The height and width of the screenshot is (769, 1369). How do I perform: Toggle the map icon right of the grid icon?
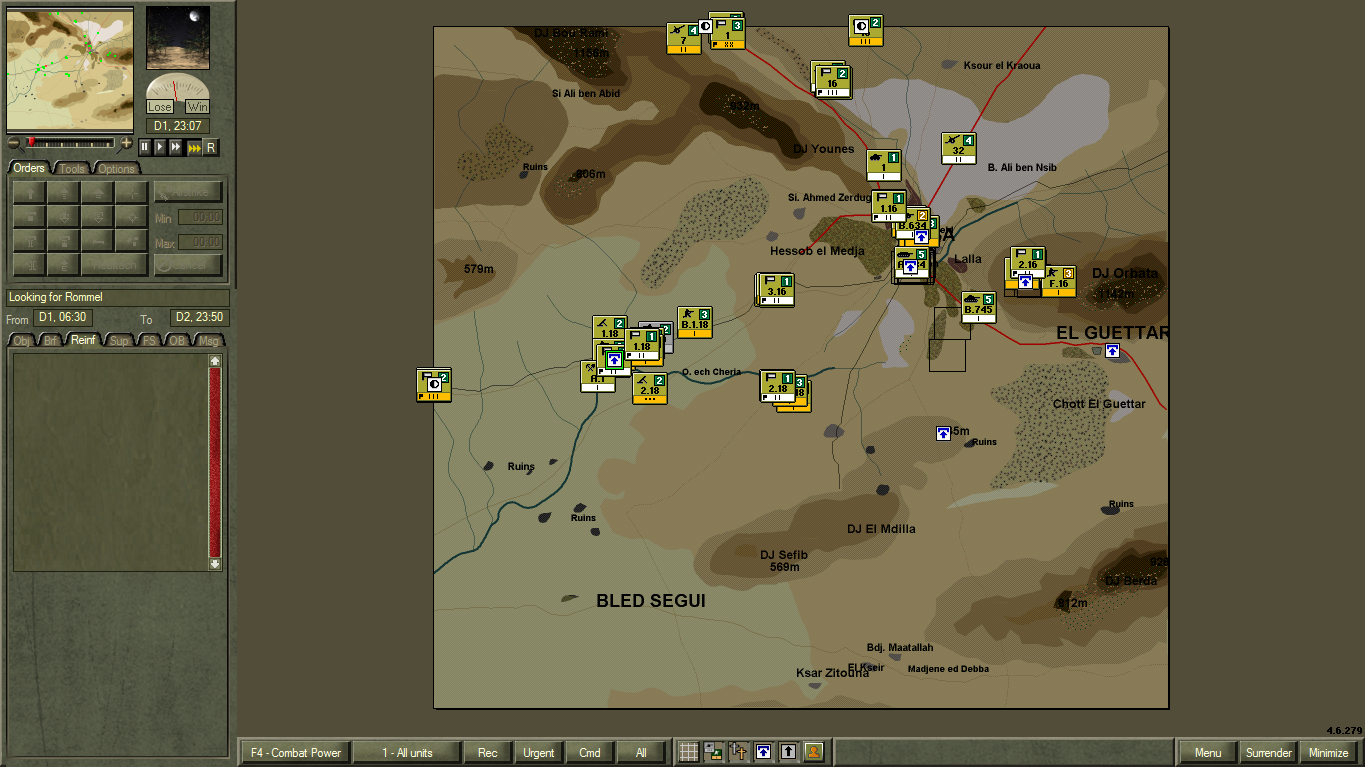pyautogui.click(x=714, y=752)
